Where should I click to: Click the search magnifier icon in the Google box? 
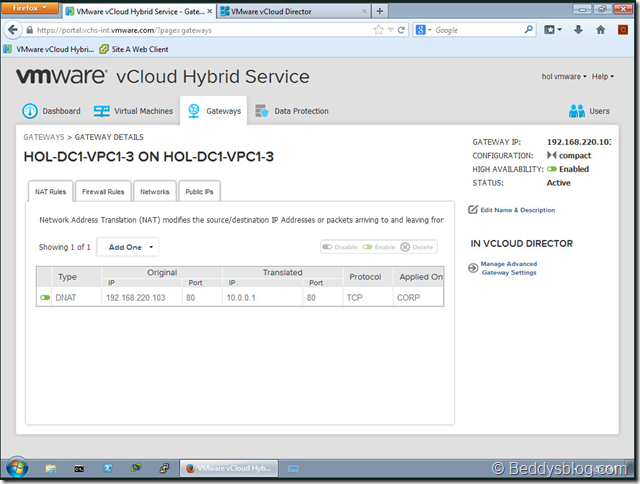coord(528,30)
